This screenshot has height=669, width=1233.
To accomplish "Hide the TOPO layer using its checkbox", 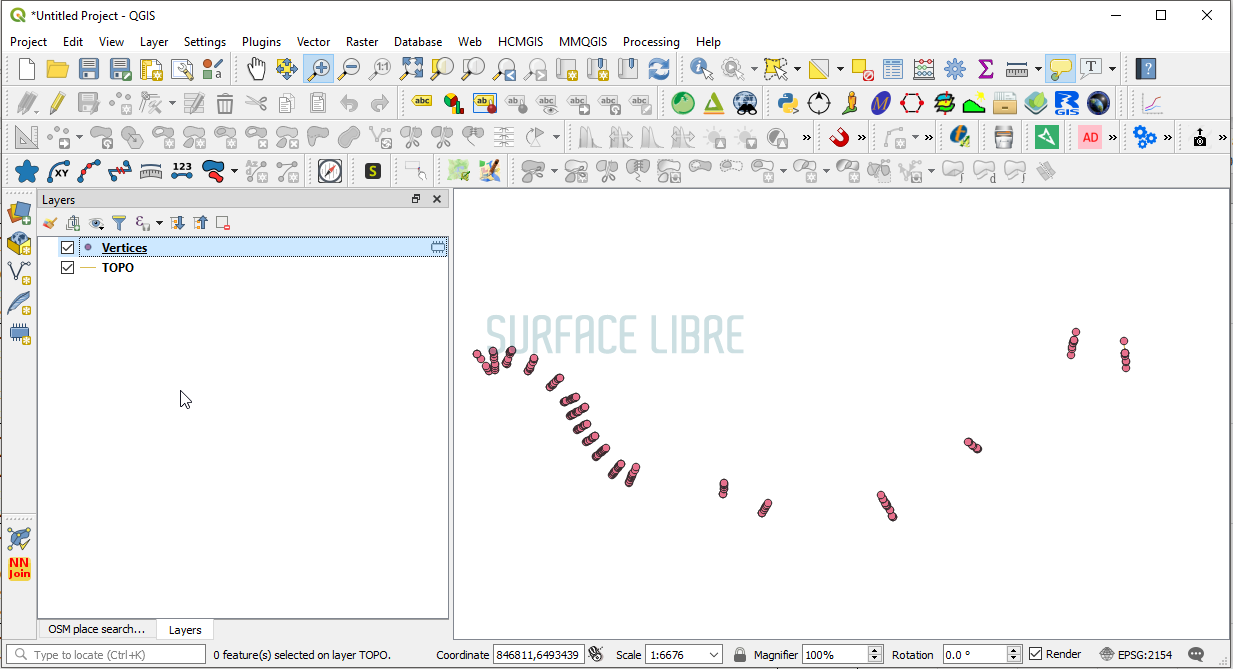I will [x=68, y=268].
